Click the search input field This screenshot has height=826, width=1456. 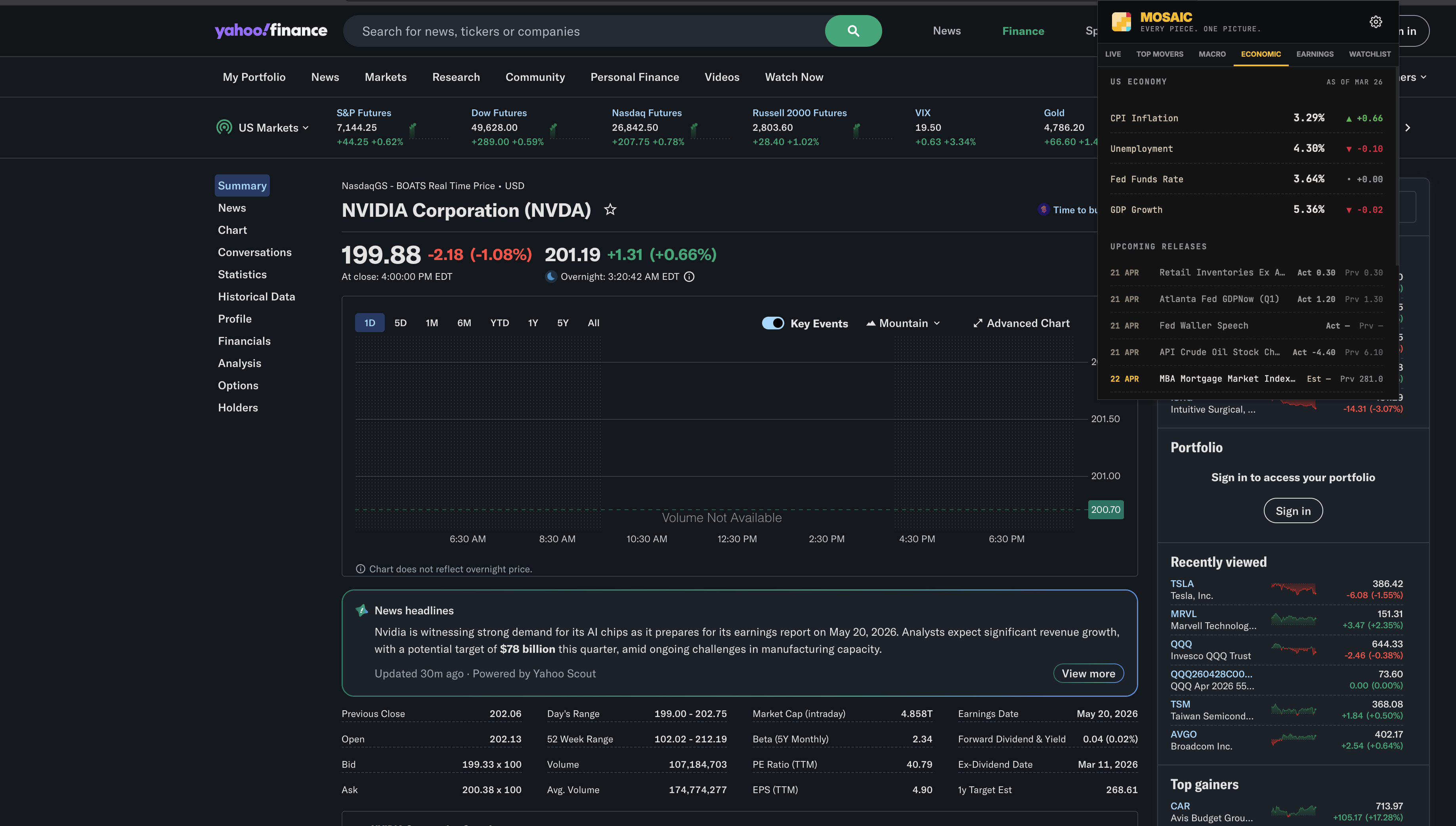pyautogui.click(x=584, y=31)
